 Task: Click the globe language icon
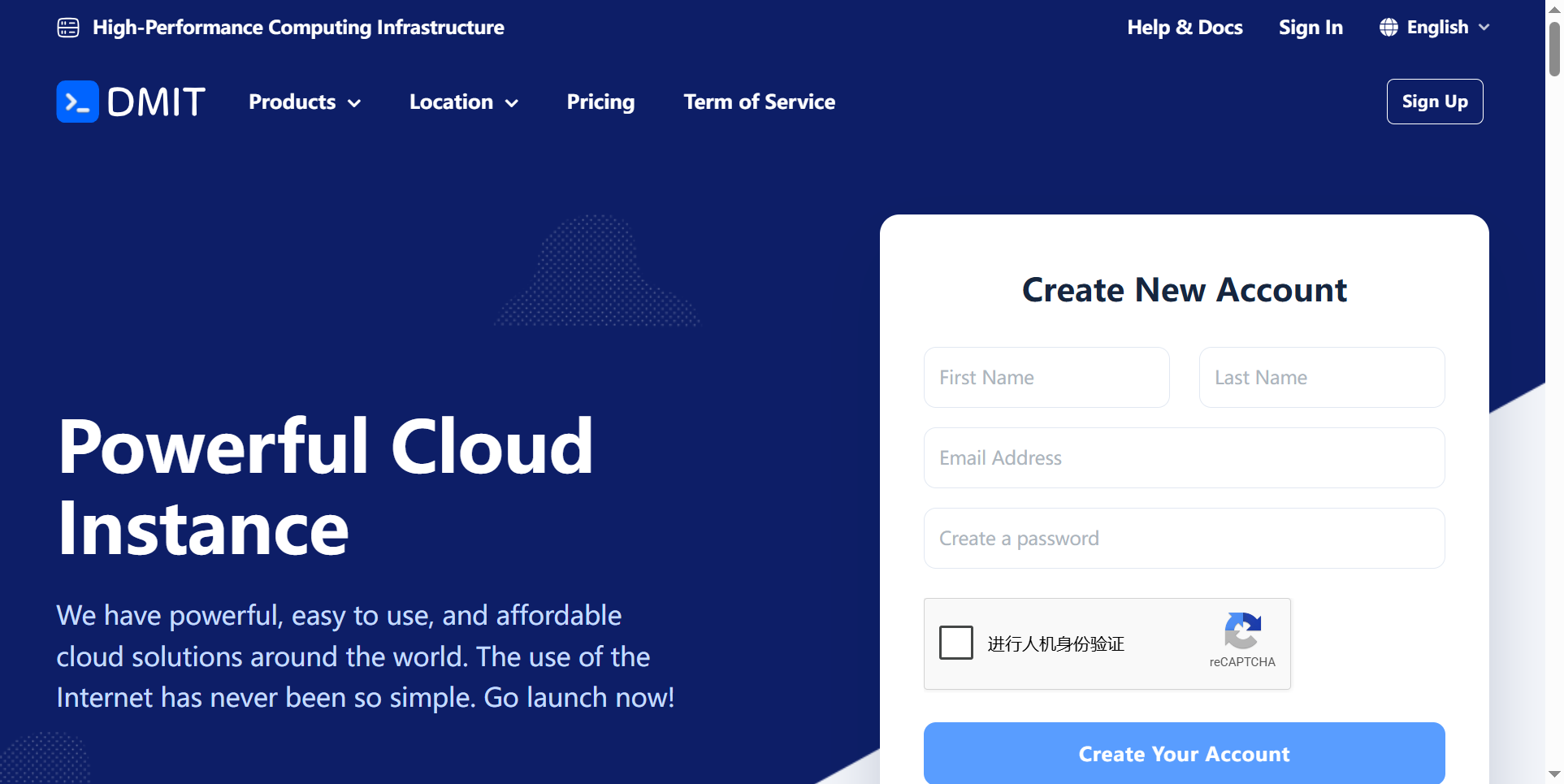1389,28
